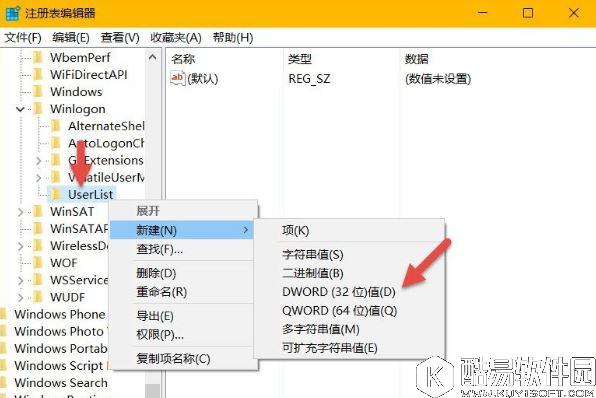Maximize the Registry Editor window

coord(528,13)
